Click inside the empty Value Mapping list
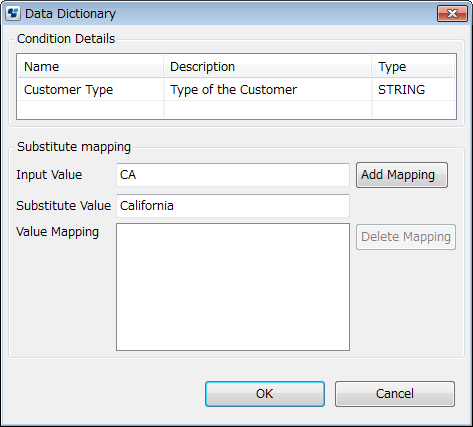473x427 pixels. point(233,287)
